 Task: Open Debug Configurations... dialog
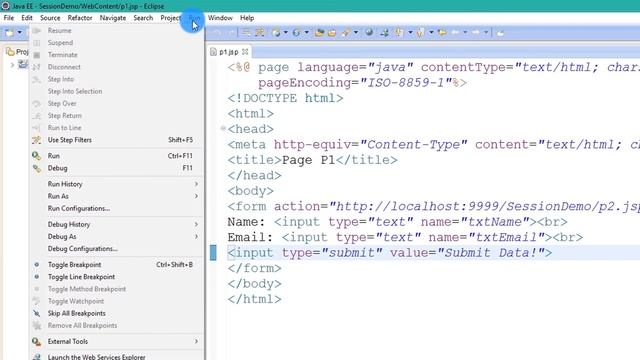pyautogui.click(x=117, y=249)
